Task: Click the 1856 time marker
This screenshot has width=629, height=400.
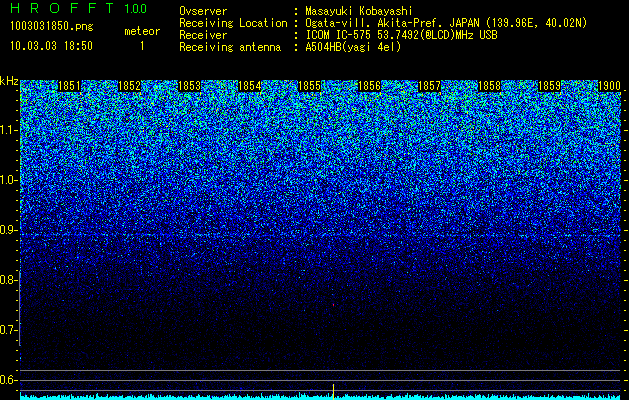Action: point(369,86)
